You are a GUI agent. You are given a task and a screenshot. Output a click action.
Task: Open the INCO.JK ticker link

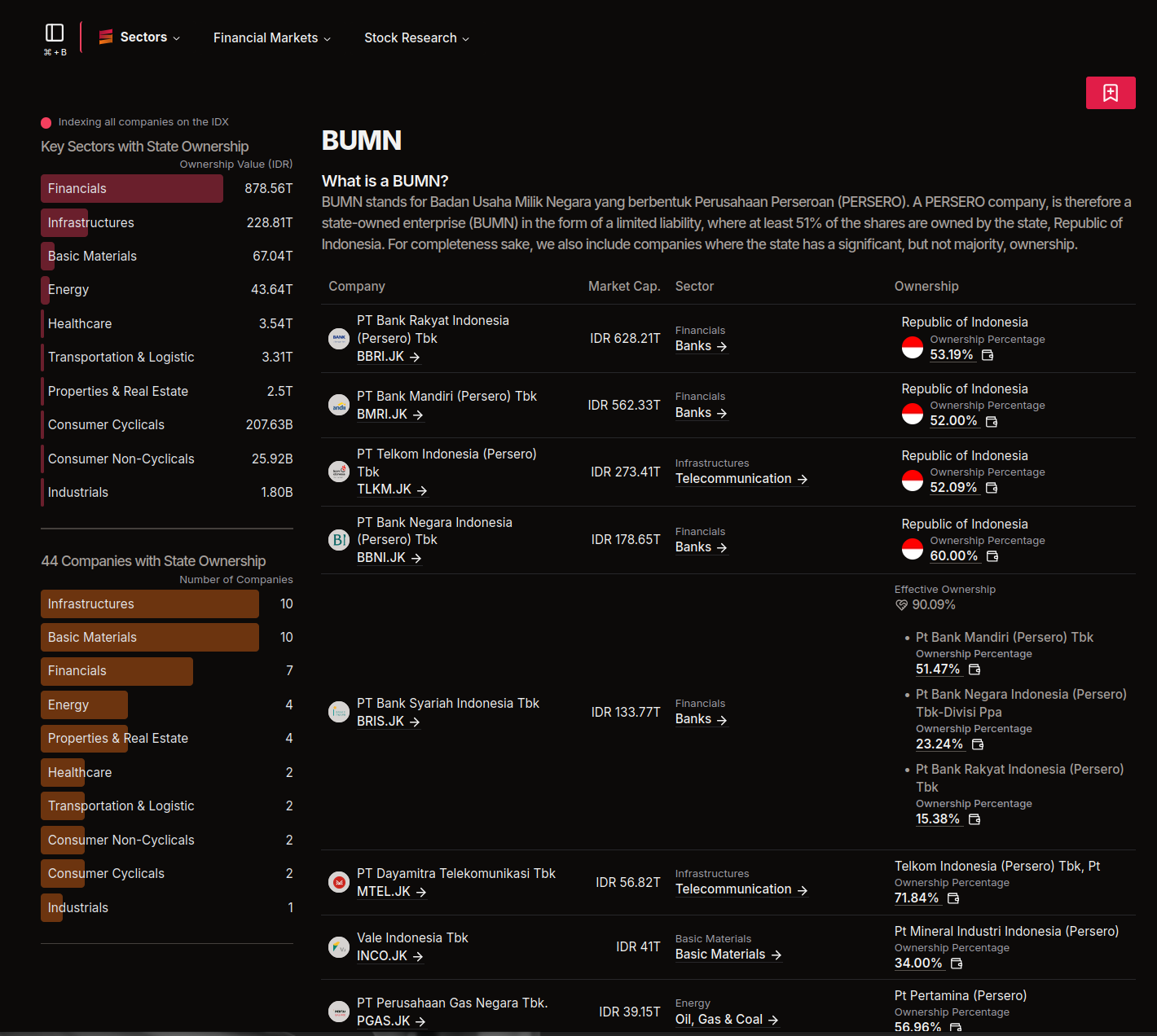pos(390,956)
